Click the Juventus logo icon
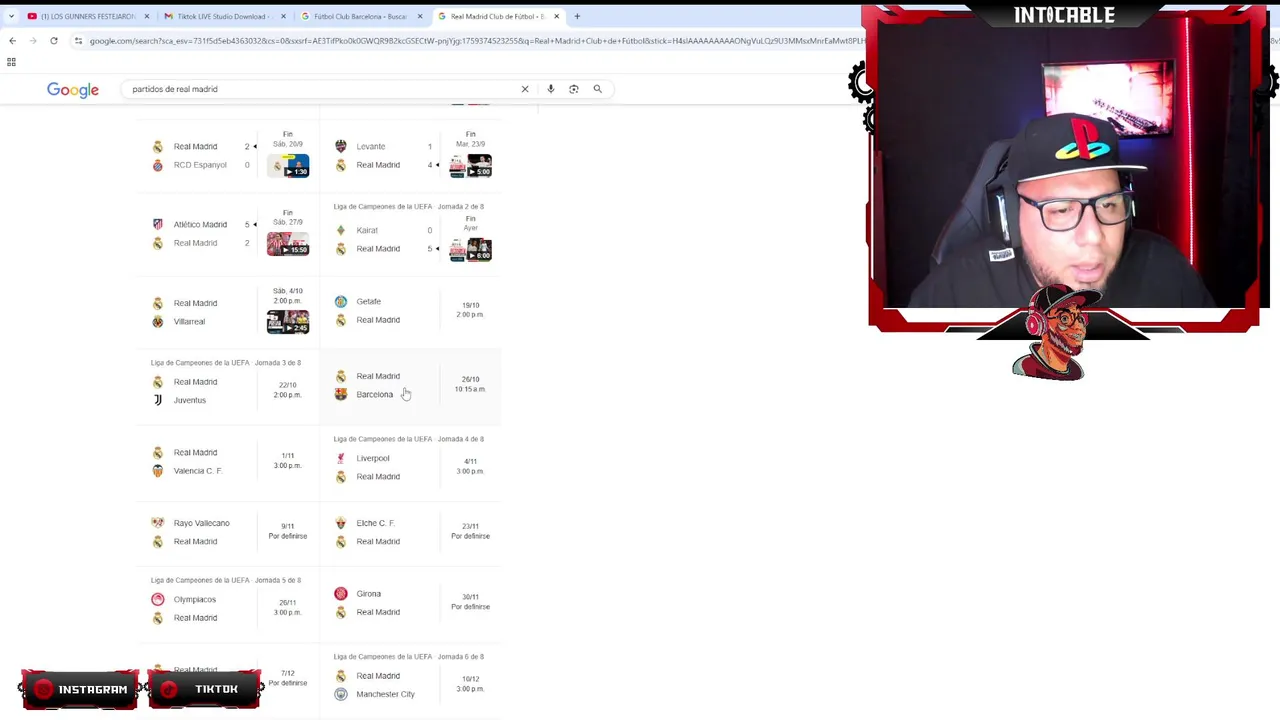The width and height of the screenshot is (1280, 720). point(157,400)
